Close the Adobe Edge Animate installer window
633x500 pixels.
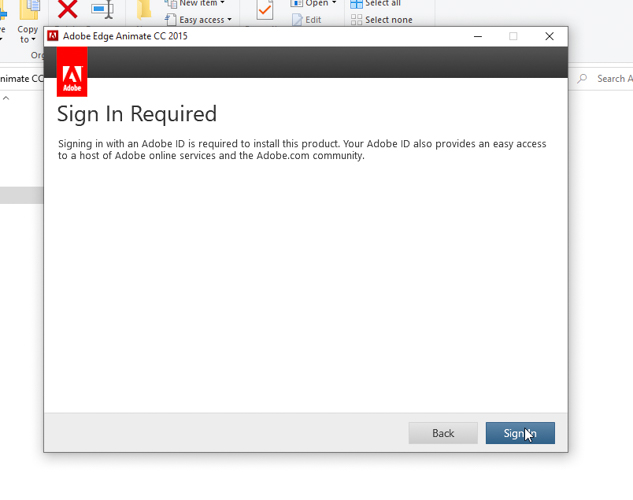[549, 36]
